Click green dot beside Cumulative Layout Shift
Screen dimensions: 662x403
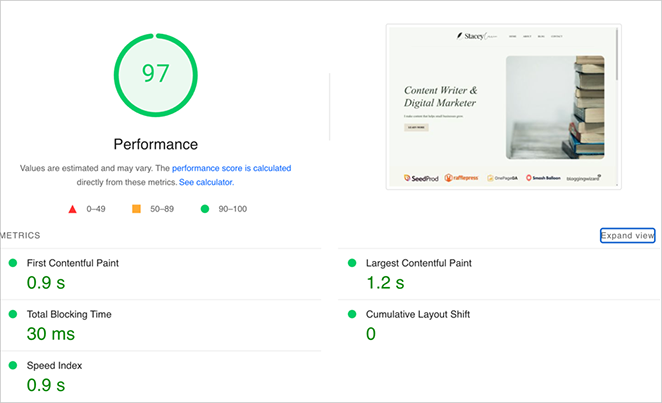pos(352,314)
